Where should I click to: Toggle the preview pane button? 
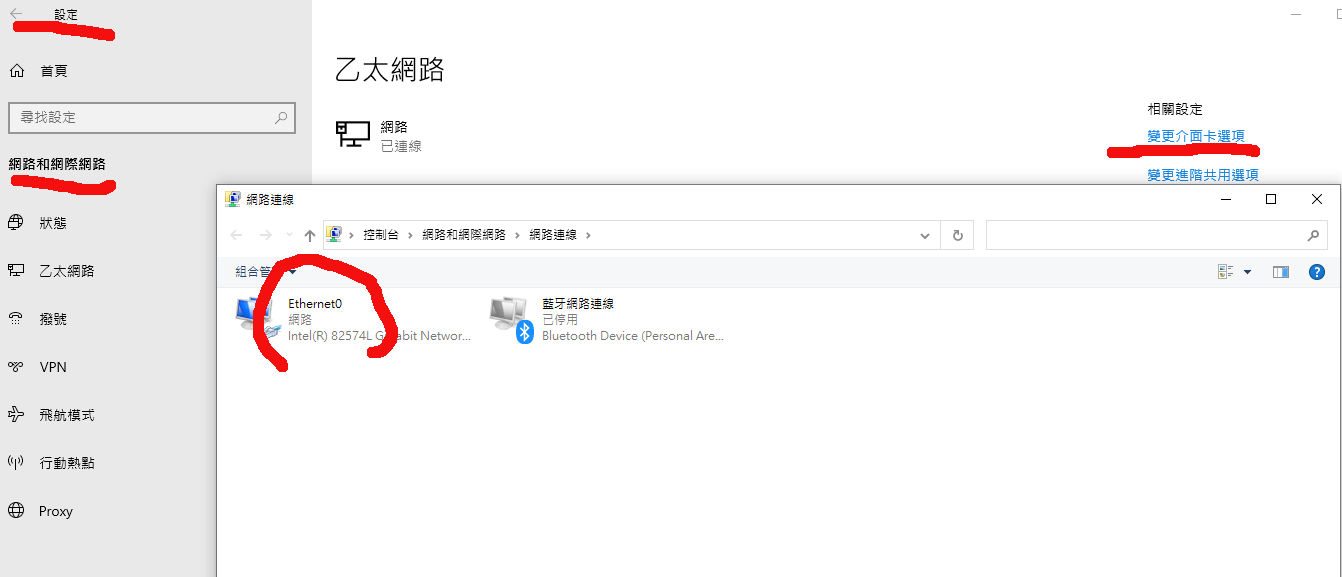coord(1281,272)
